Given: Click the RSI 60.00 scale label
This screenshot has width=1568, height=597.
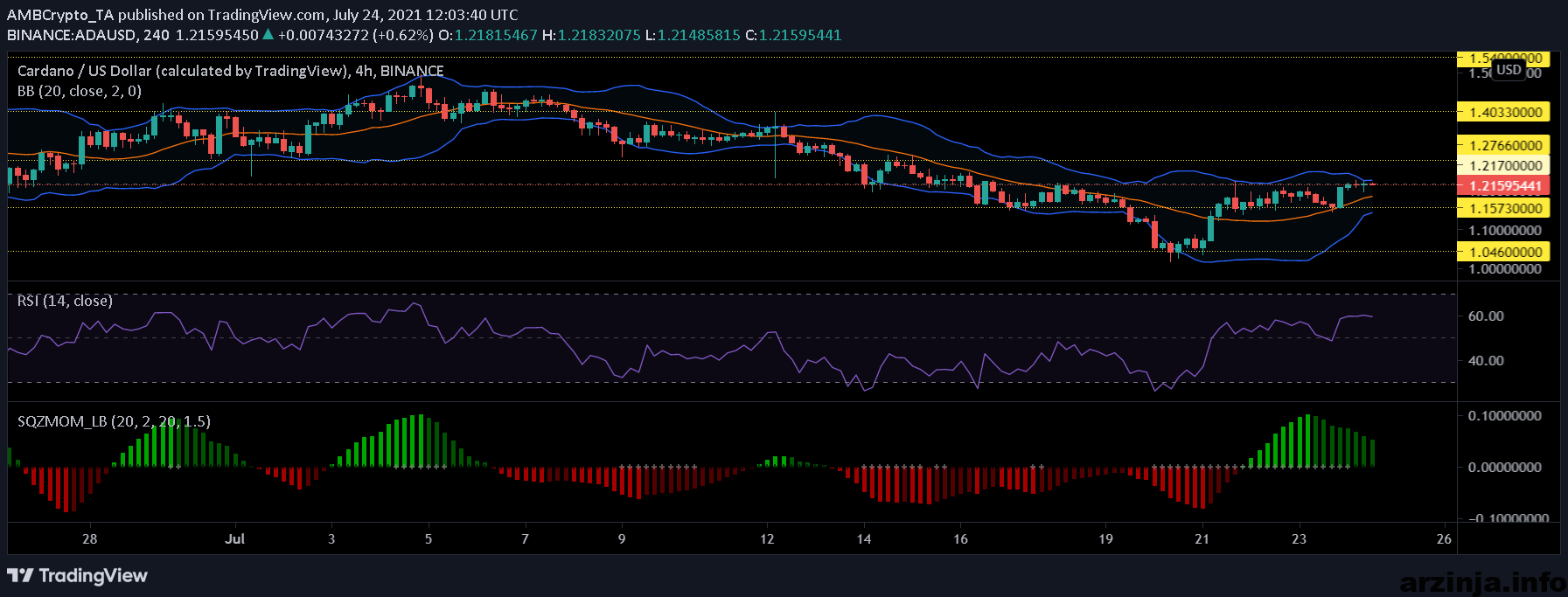Looking at the screenshot, I should pos(1486,316).
